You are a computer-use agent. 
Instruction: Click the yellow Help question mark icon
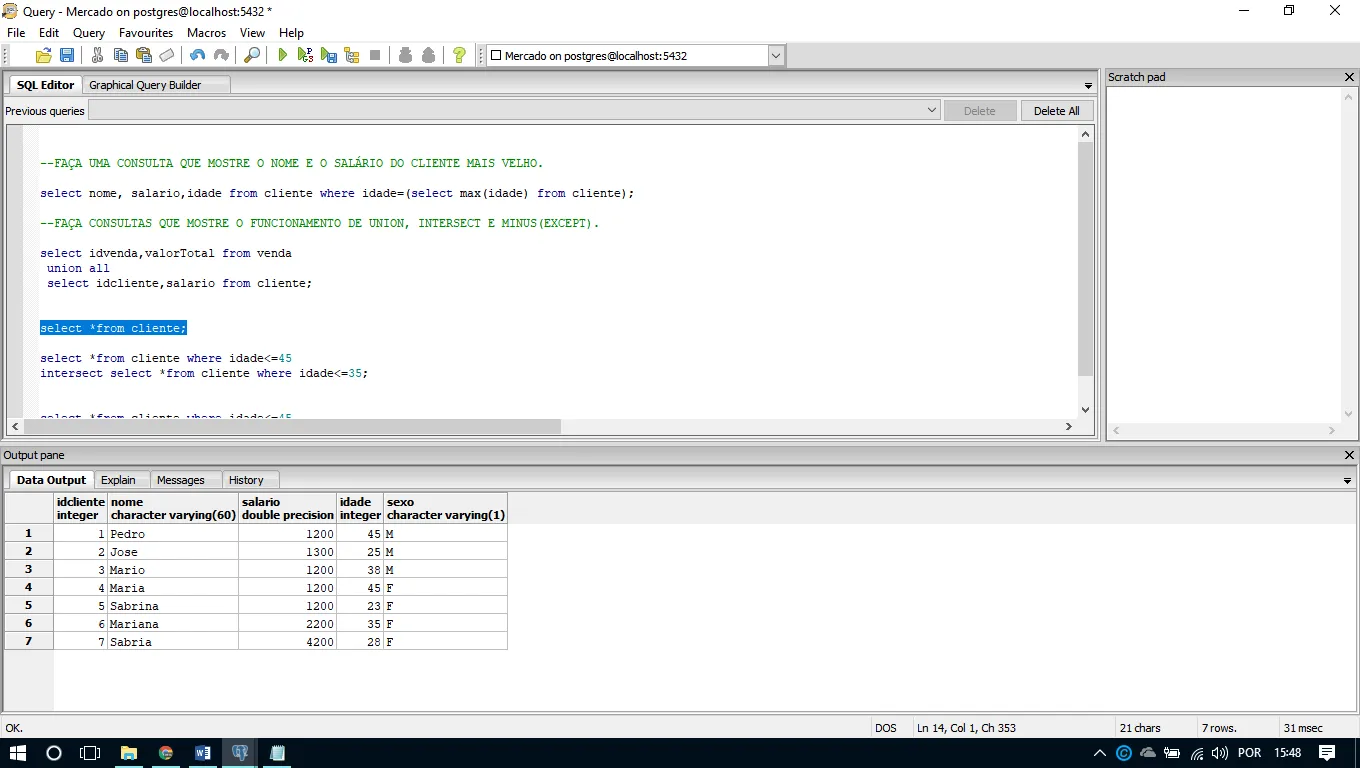tap(459, 56)
